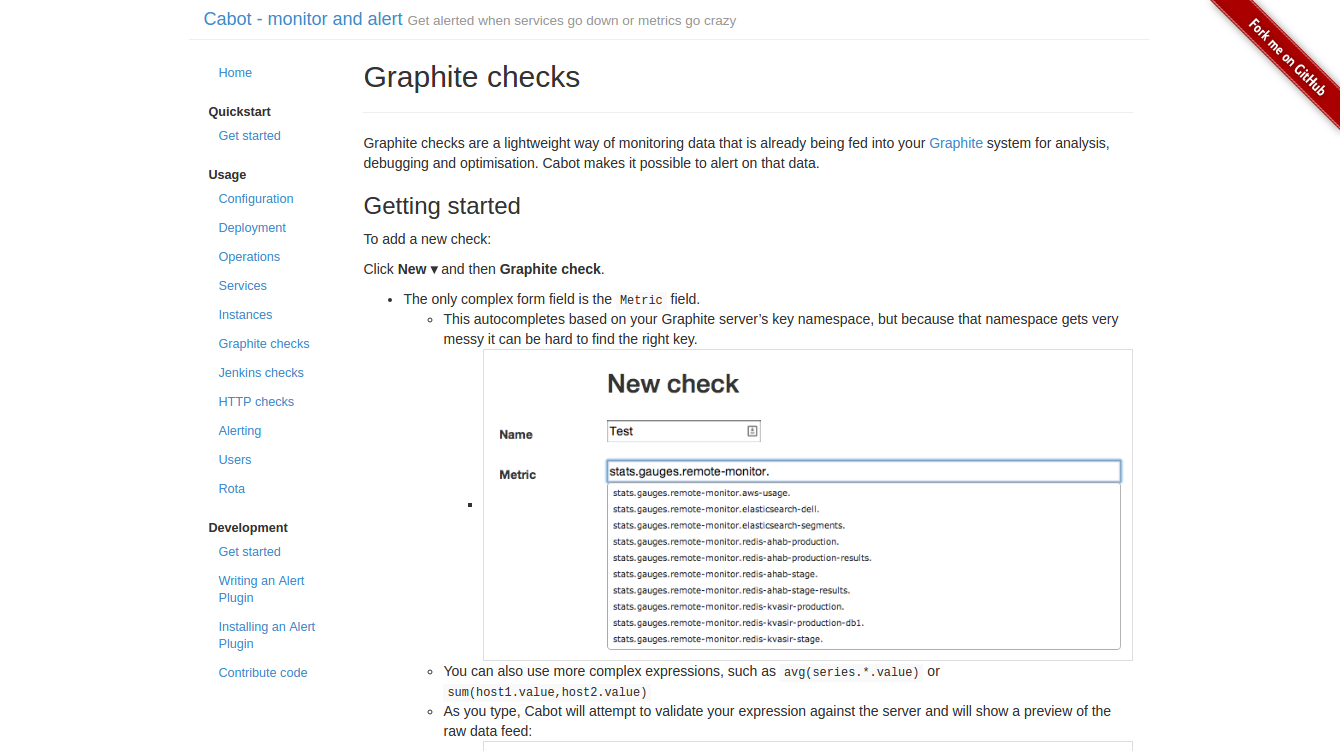Open Get started under Quickstart
The width and height of the screenshot is (1340, 751).
[x=249, y=136]
